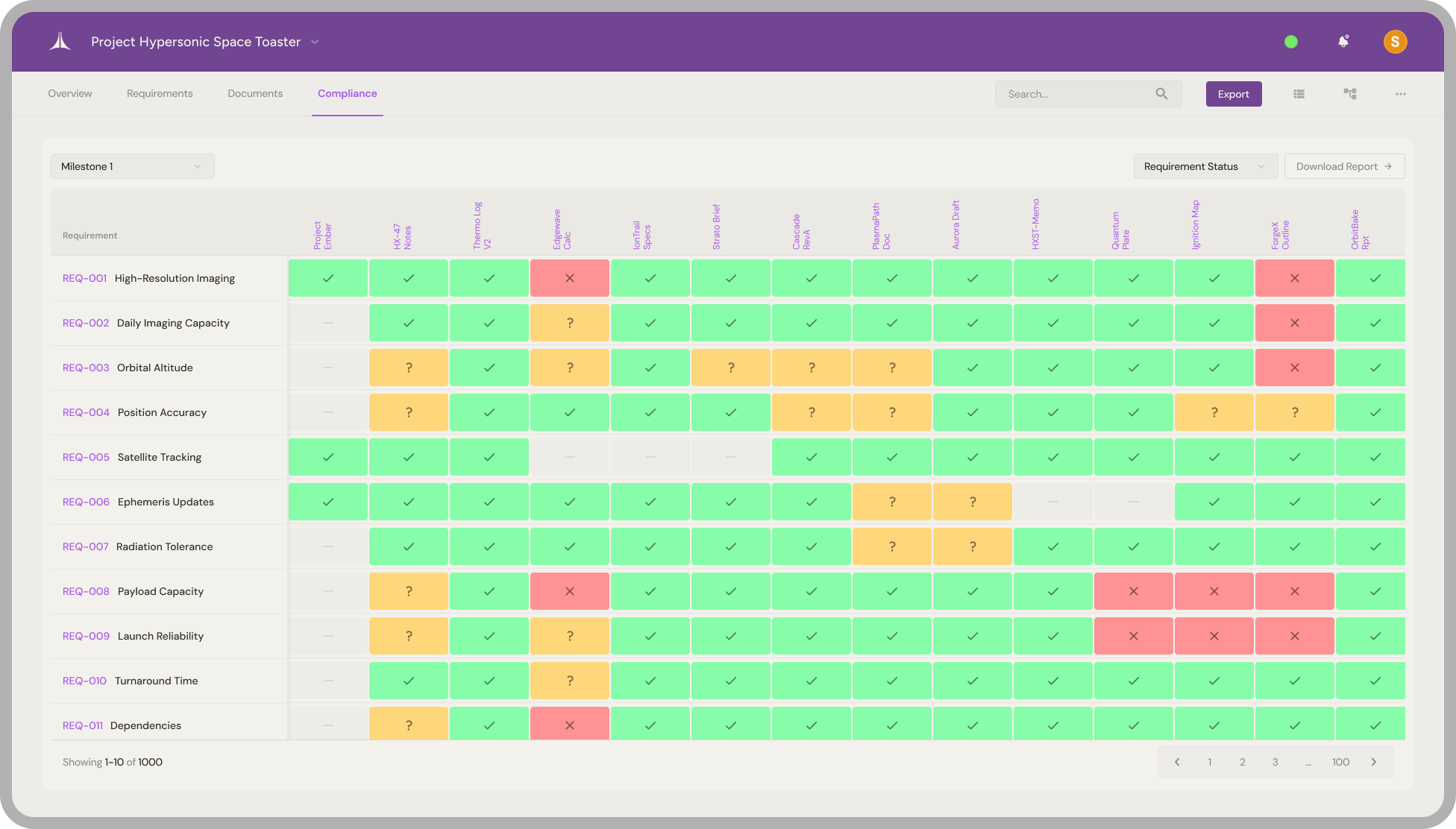Viewport: 1456px width, 829px height.
Task: Switch to the Requirements tab
Action: tap(160, 93)
